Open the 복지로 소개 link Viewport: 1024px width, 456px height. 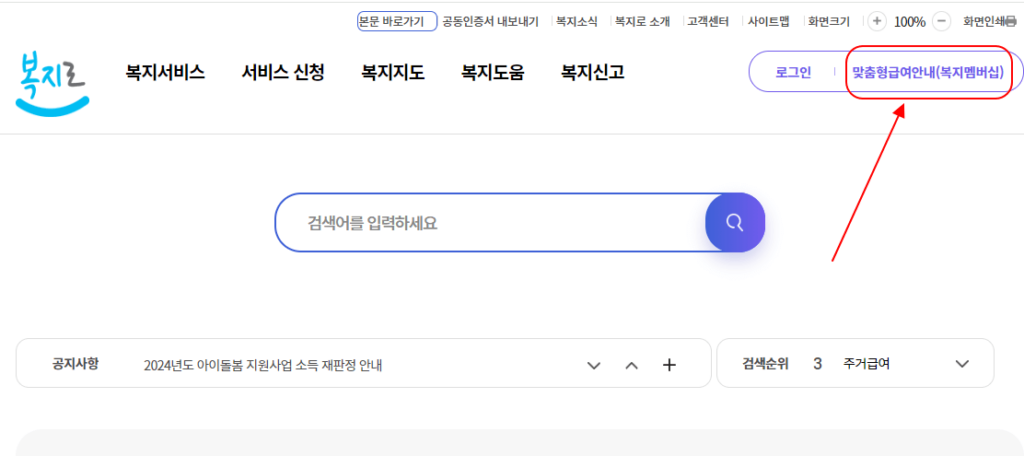(643, 22)
